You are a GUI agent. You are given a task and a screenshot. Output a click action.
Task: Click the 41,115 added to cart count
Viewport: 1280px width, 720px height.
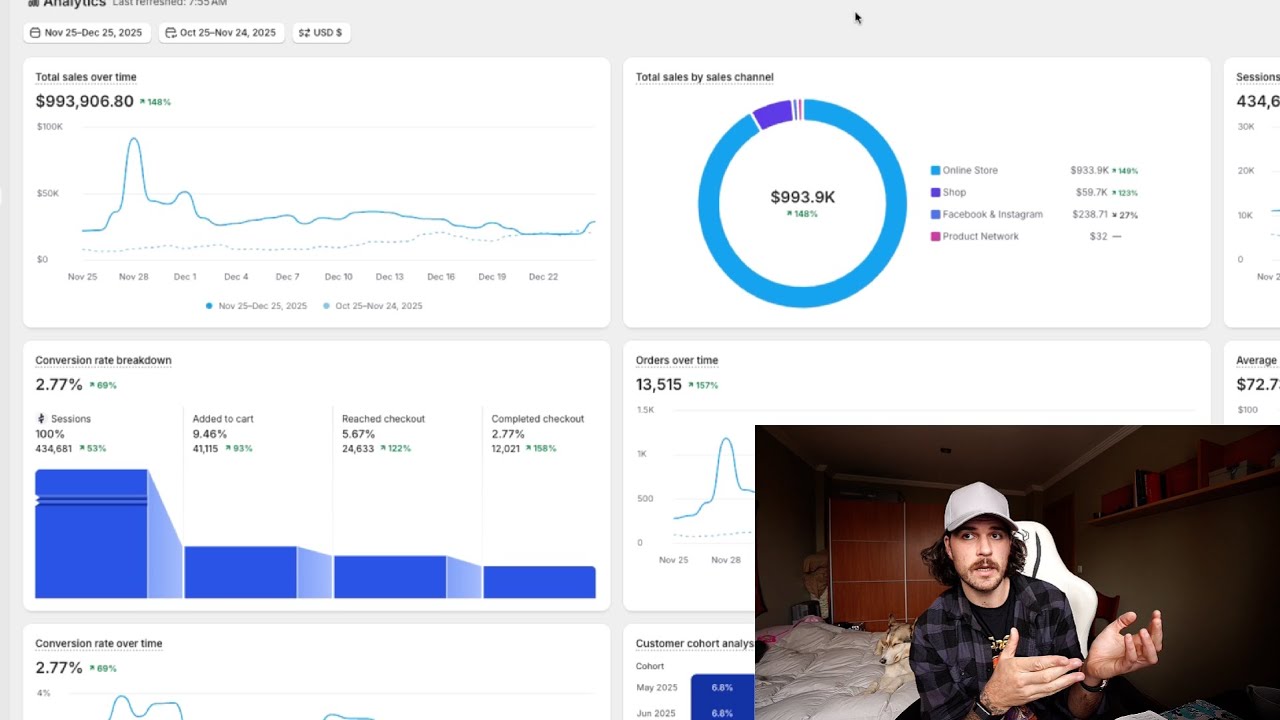[x=206, y=449]
